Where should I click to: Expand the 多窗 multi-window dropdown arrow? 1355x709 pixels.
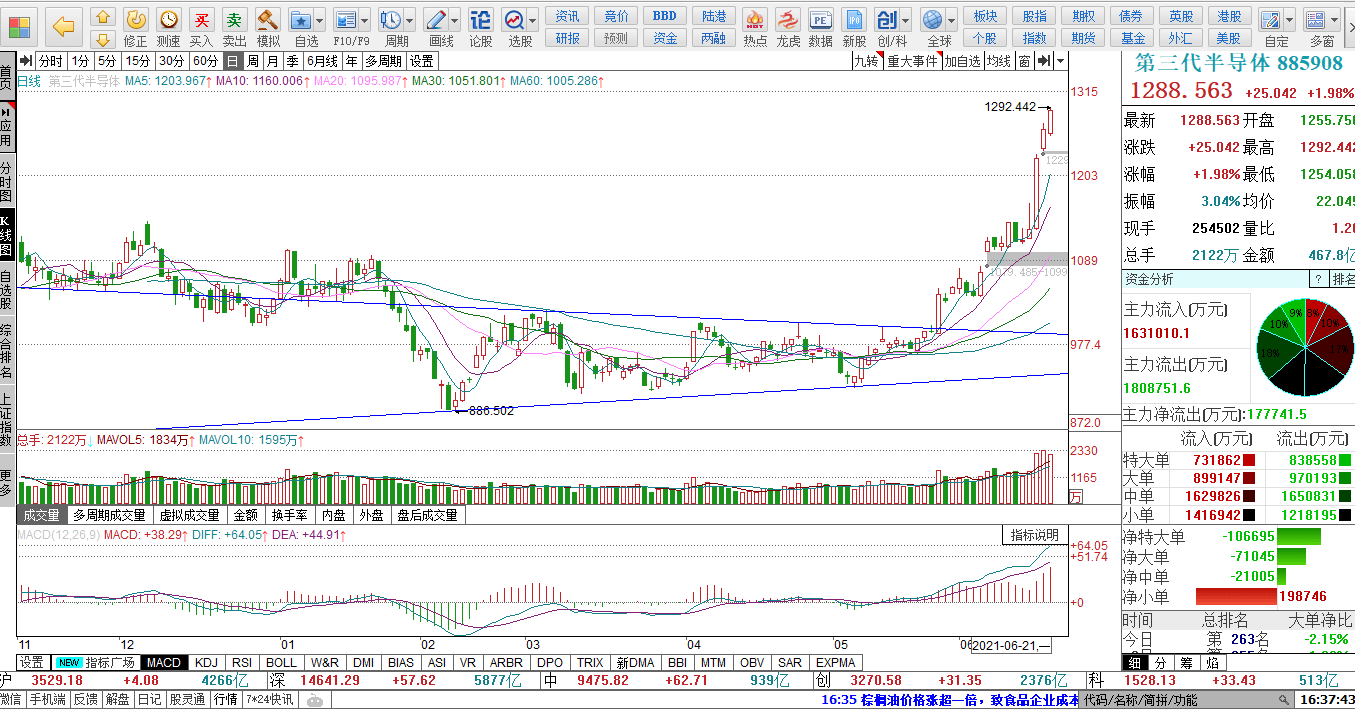[x=1334, y=19]
